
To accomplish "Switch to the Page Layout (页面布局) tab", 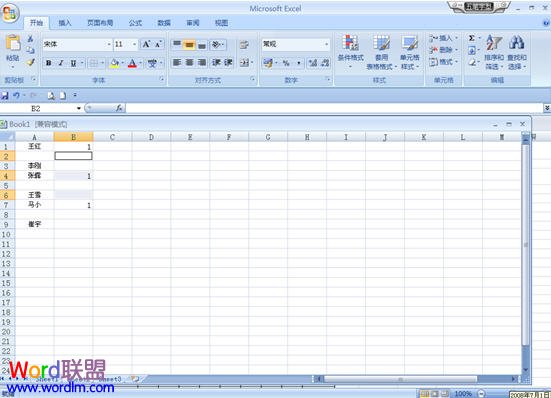I will pyautogui.click(x=100, y=23).
